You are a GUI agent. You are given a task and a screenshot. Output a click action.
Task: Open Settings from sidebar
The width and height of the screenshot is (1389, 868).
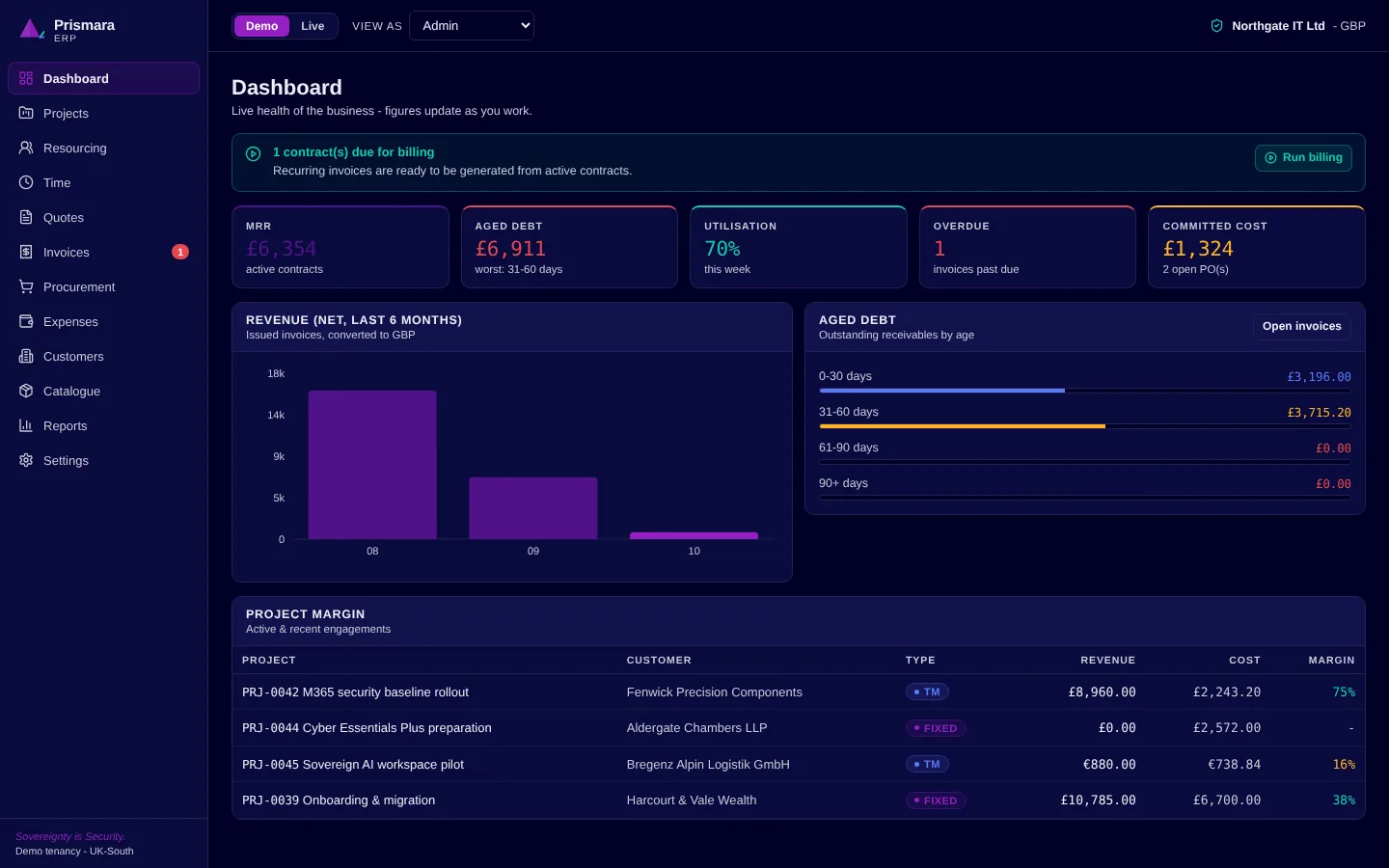pyautogui.click(x=103, y=460)
